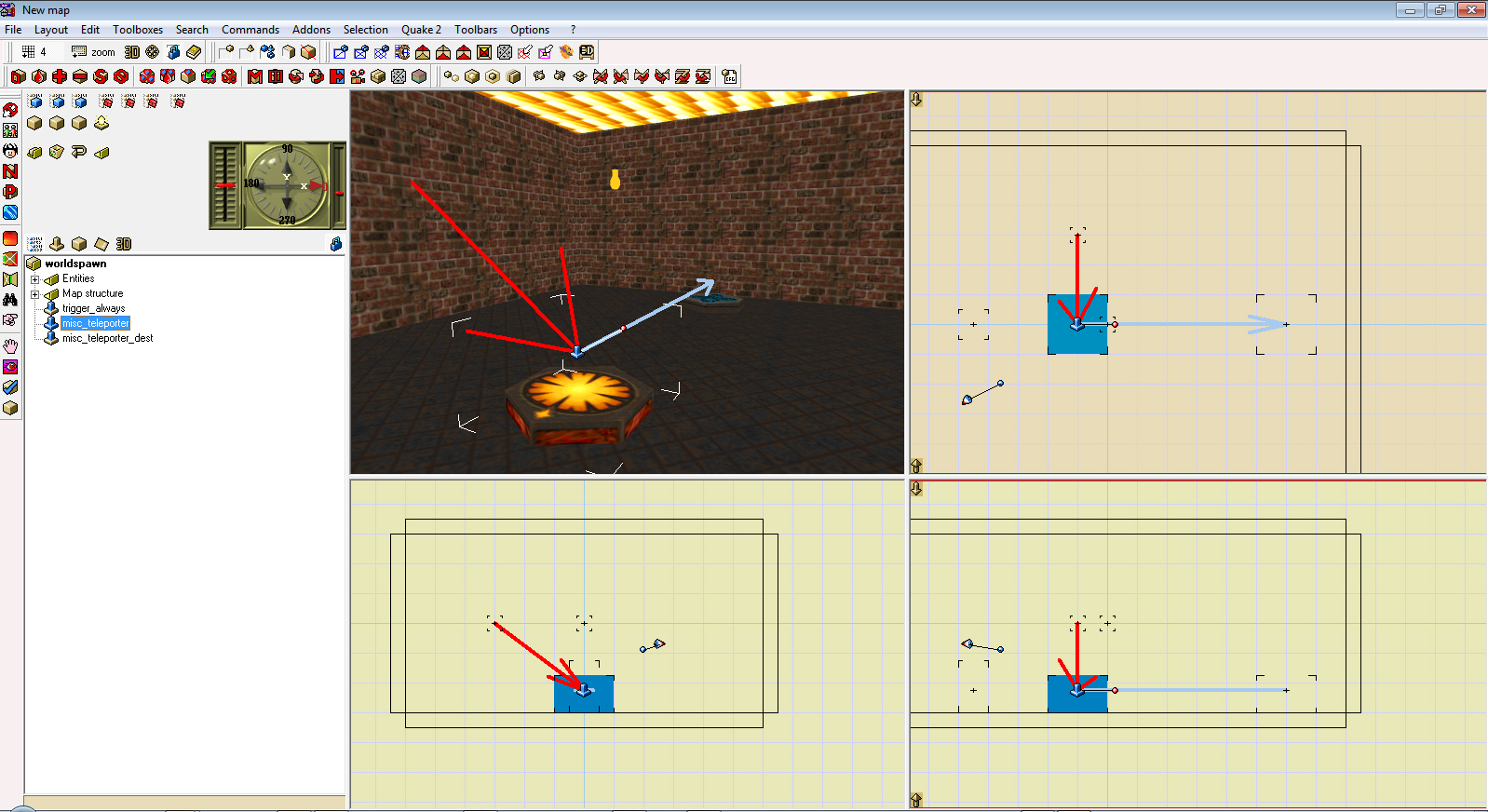The image size is (1488, 812).
Task: Click the blue checkmark cube sidebar icon
Action: pyautogui.click(x=10, y=386)
